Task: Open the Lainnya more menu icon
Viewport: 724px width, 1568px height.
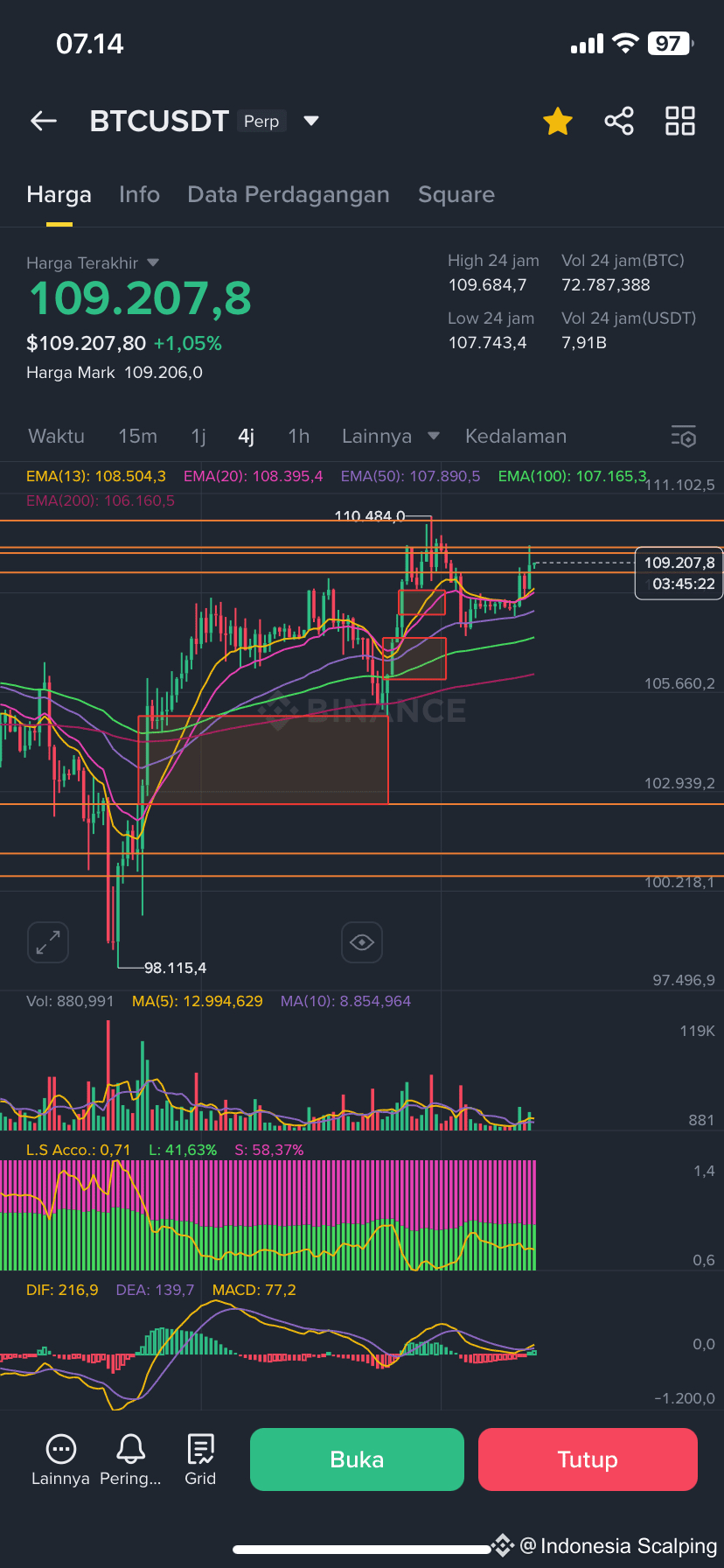Action: click(x=60, y=1459)
